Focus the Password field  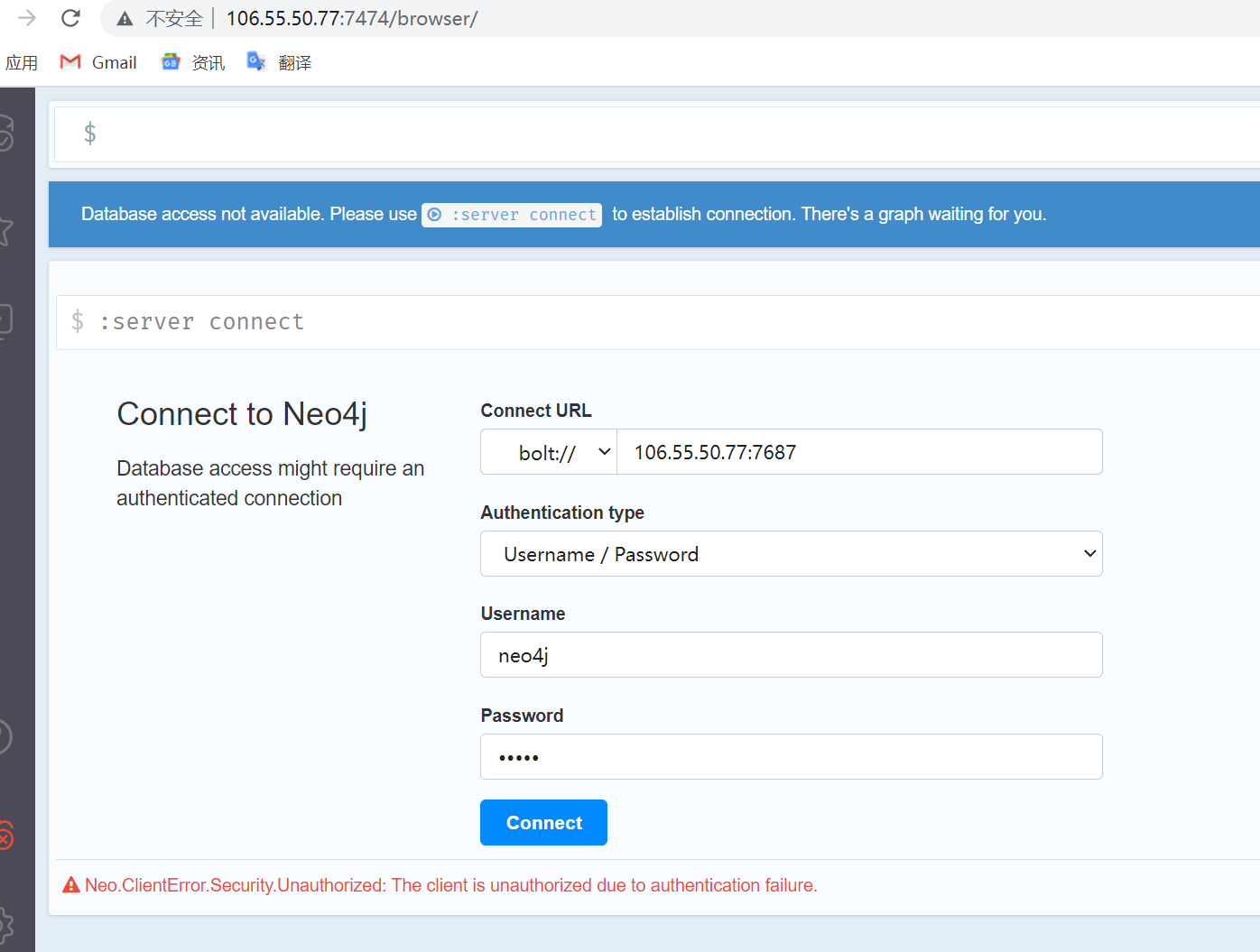(791, 757)
